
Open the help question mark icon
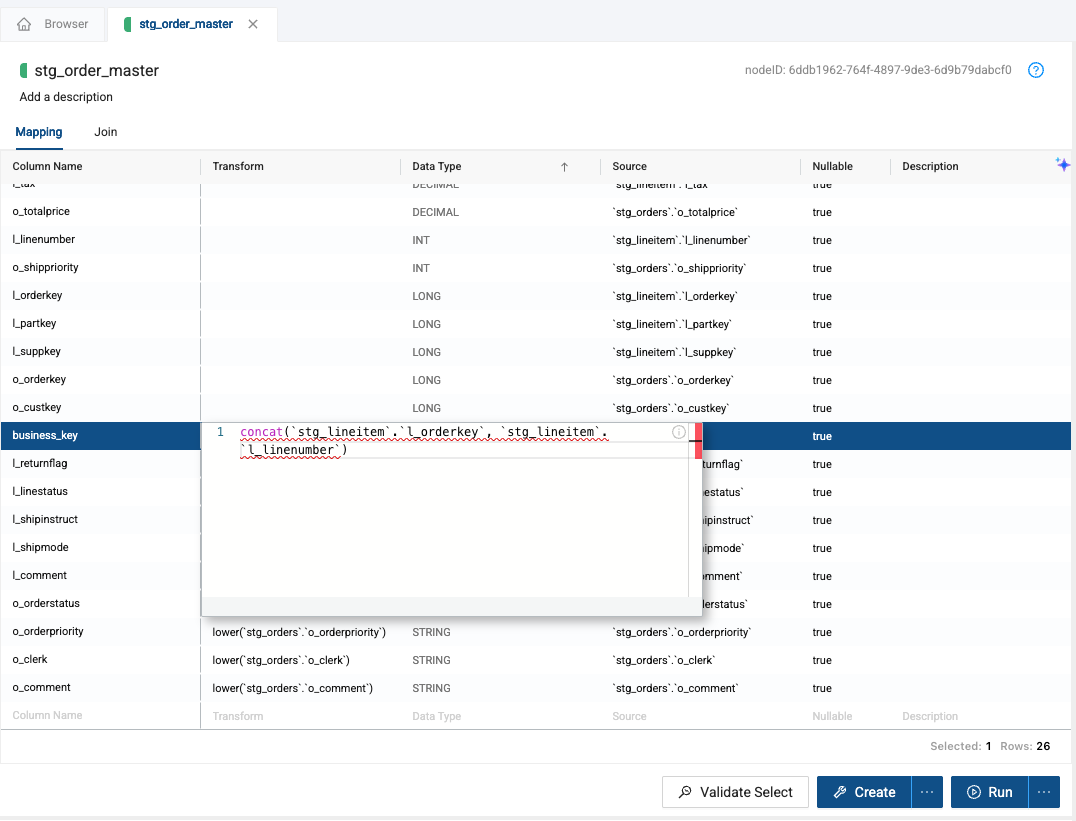pyautogui.click(x=1036, y=70)
